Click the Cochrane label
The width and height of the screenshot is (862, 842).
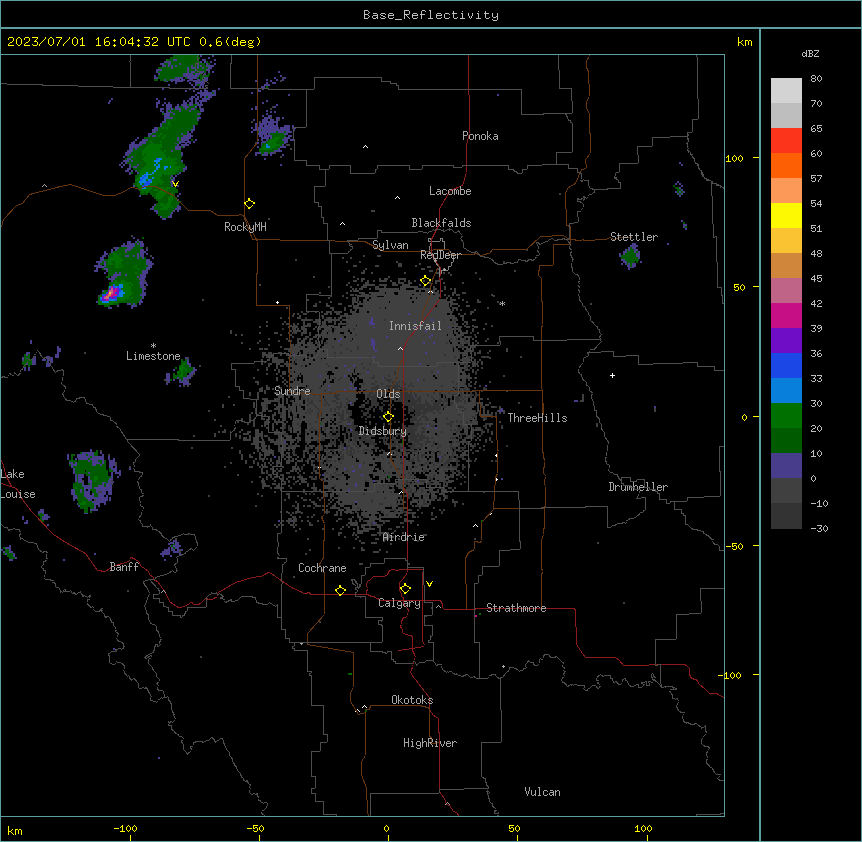click(322, 568)
